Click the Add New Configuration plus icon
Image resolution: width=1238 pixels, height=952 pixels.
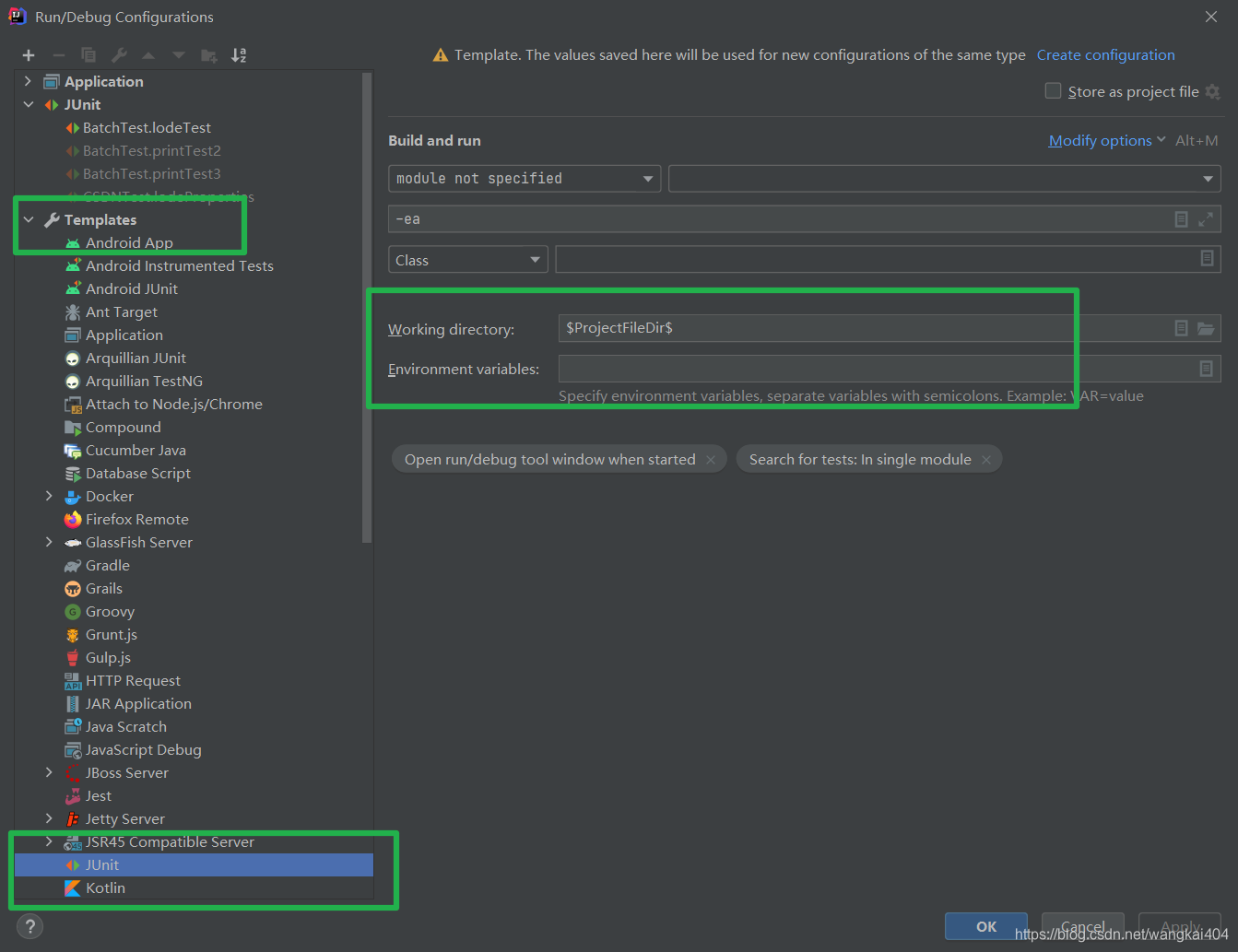[x=29, y=55]
